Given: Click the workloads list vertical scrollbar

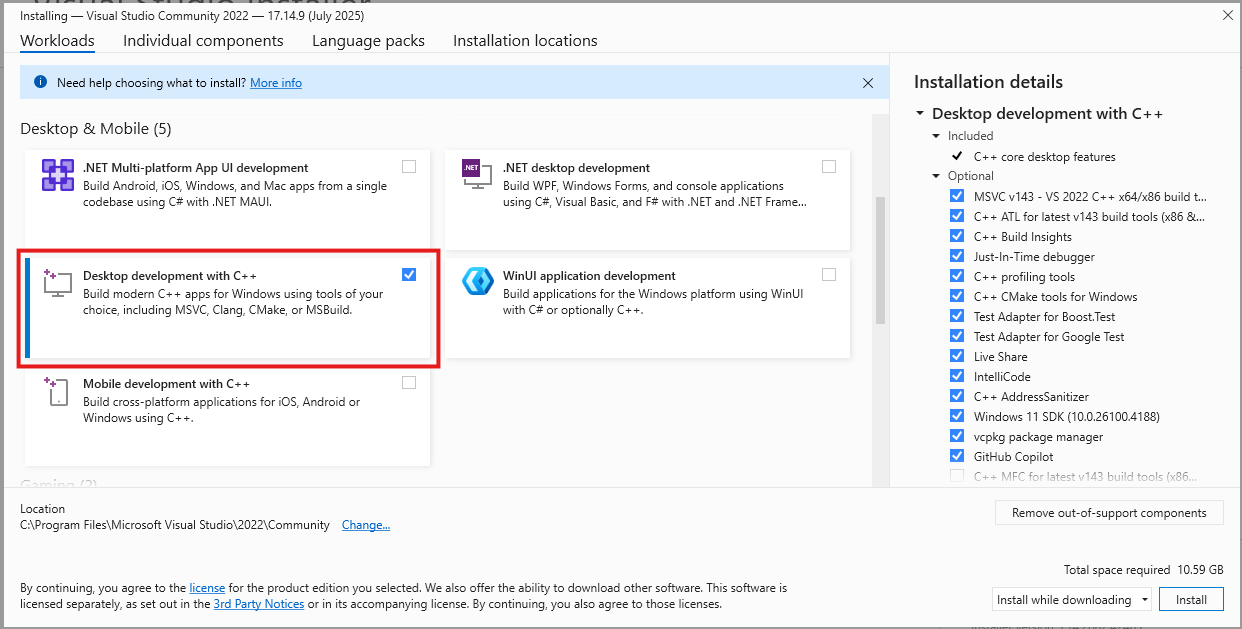Looking at the screenshot, I should coord(880,260).
